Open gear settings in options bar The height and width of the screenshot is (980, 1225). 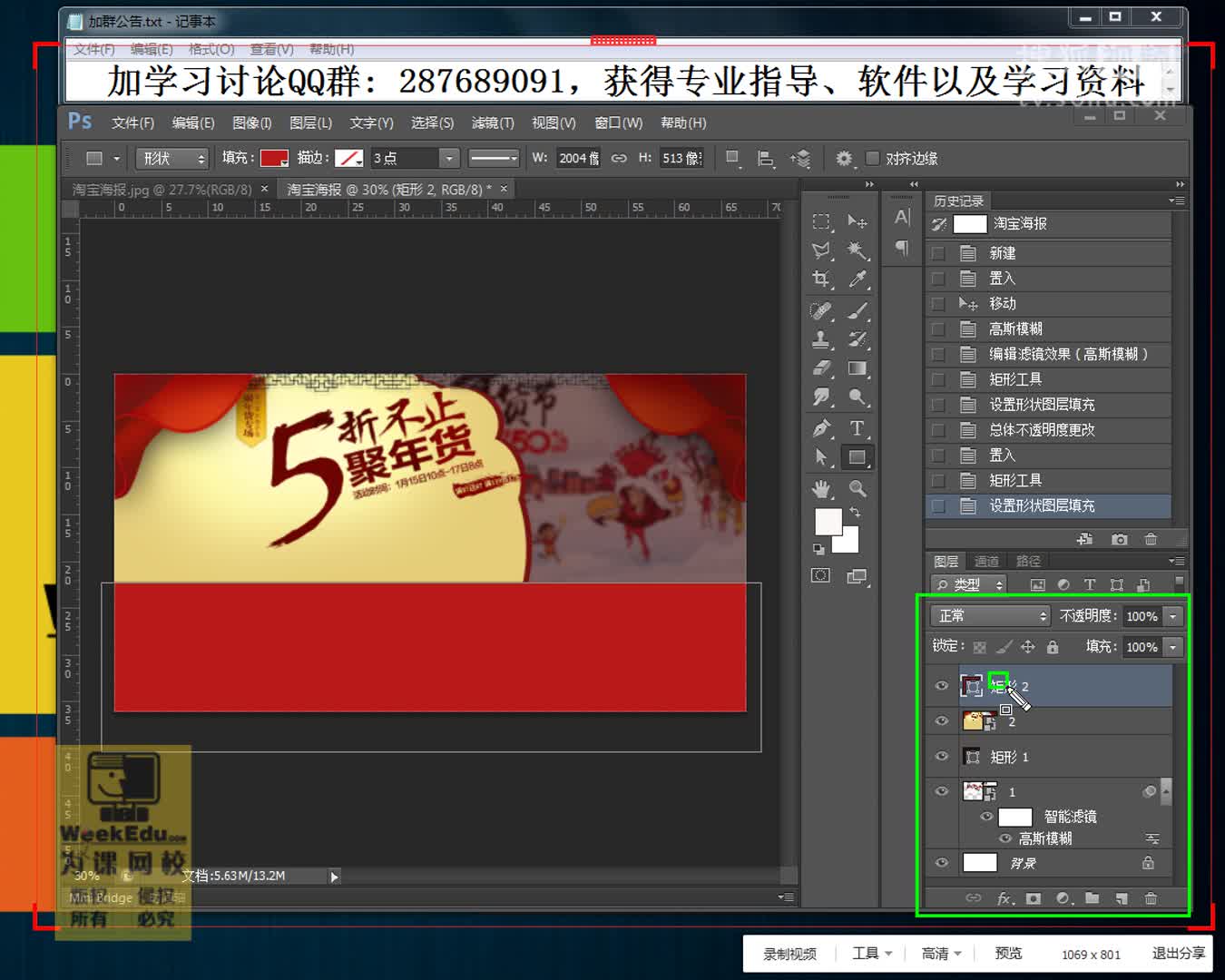[844, 159]
